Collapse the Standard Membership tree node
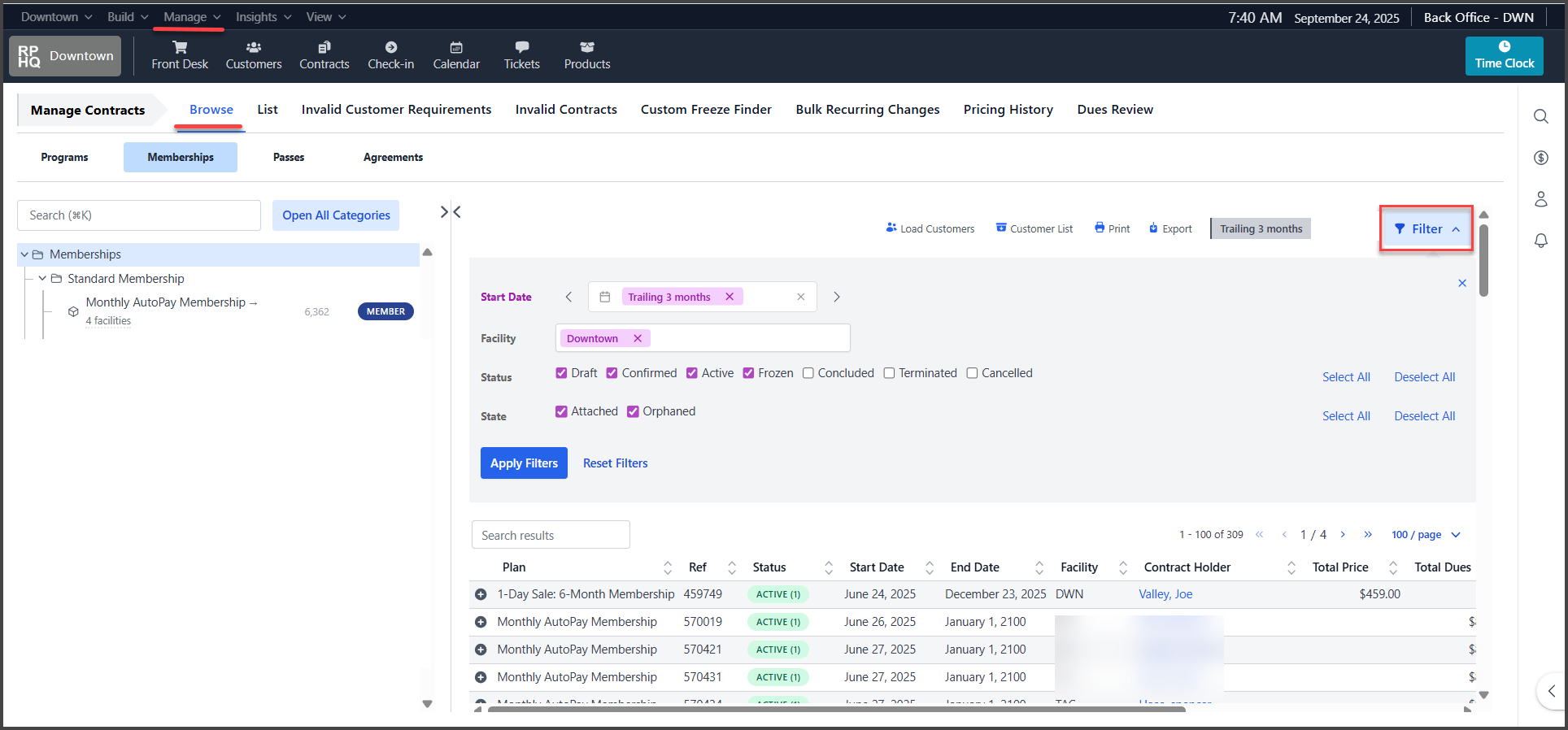 coord(42,279)
